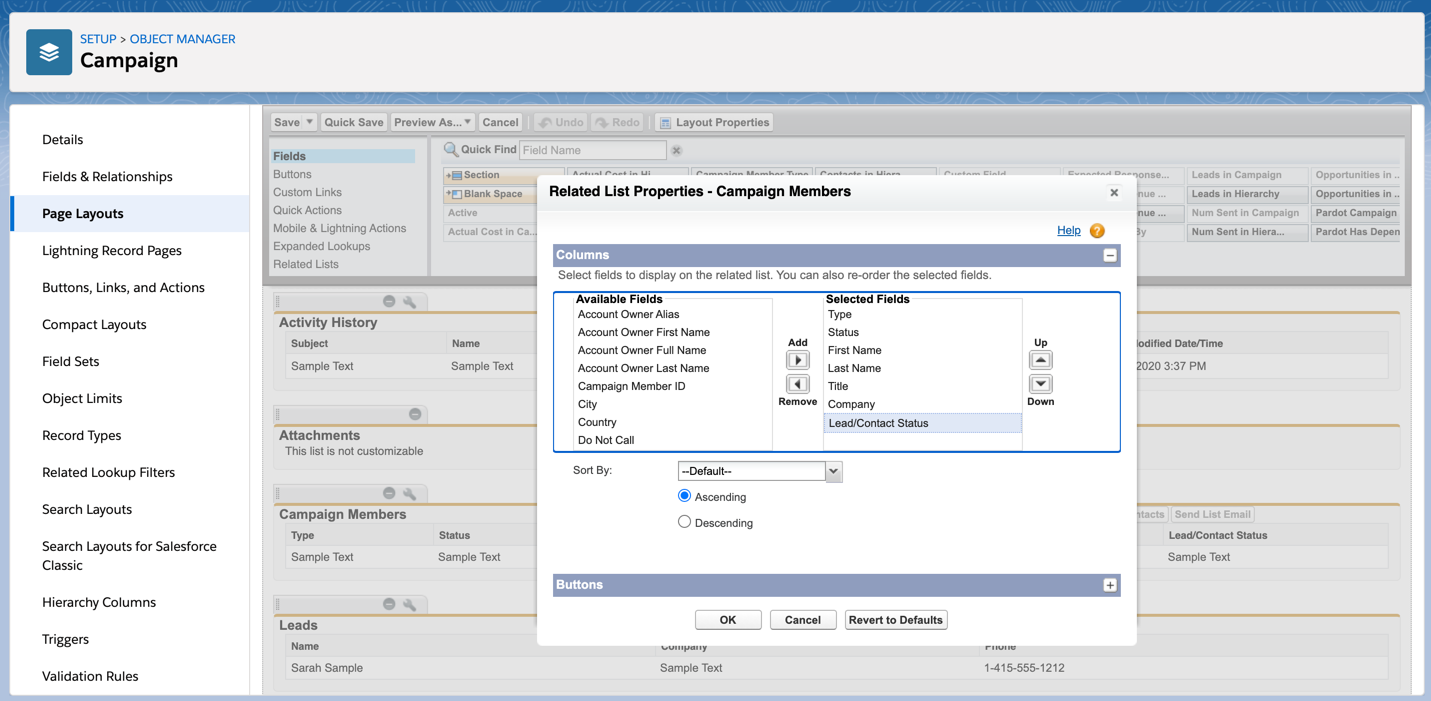
Task: Select Lead/Contact Status in Selected Fields
Action: 878,423
